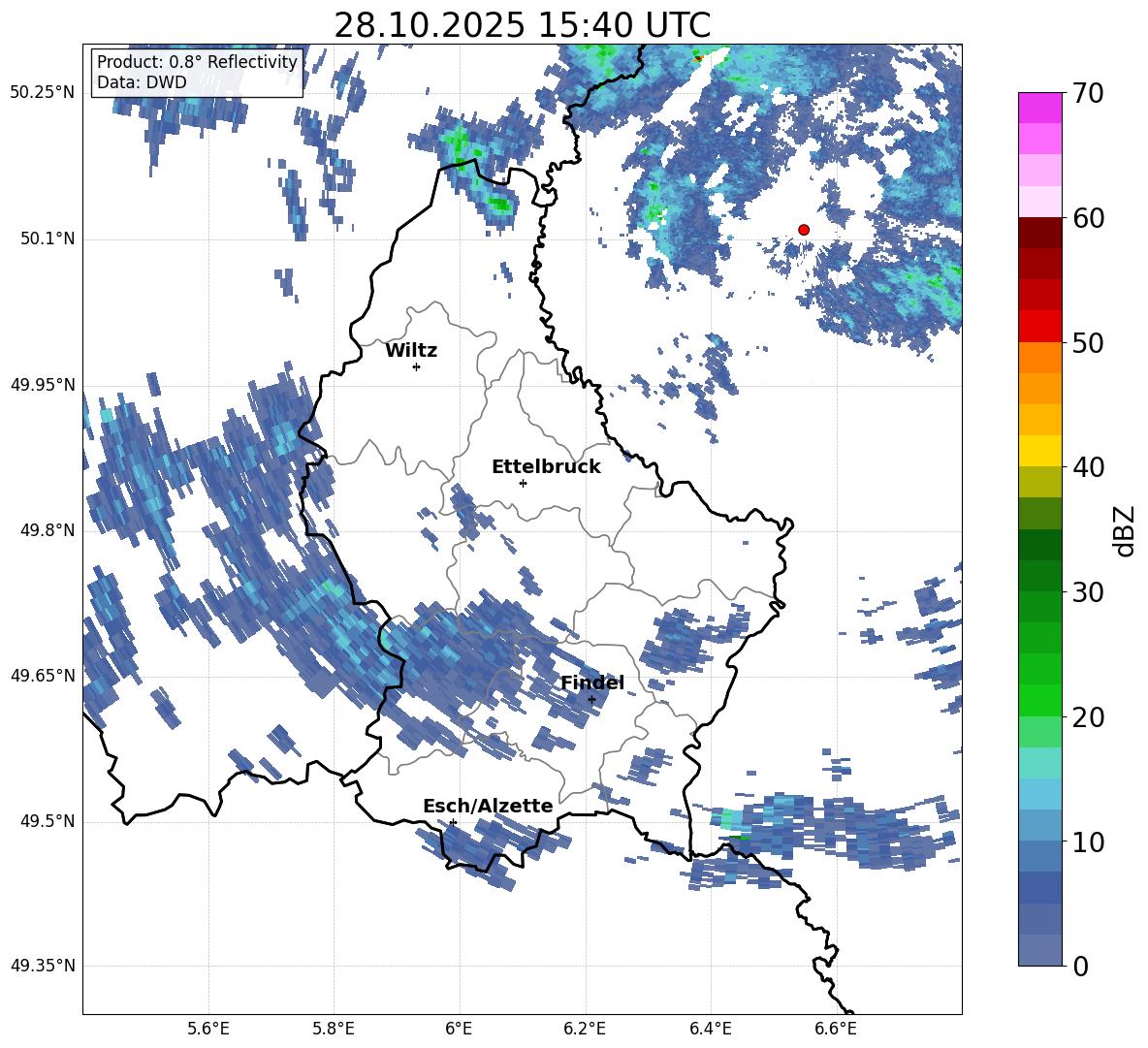1148x1048 pixels.
Task: Click the colorbar tick label 0
Action: point(1080,966)
